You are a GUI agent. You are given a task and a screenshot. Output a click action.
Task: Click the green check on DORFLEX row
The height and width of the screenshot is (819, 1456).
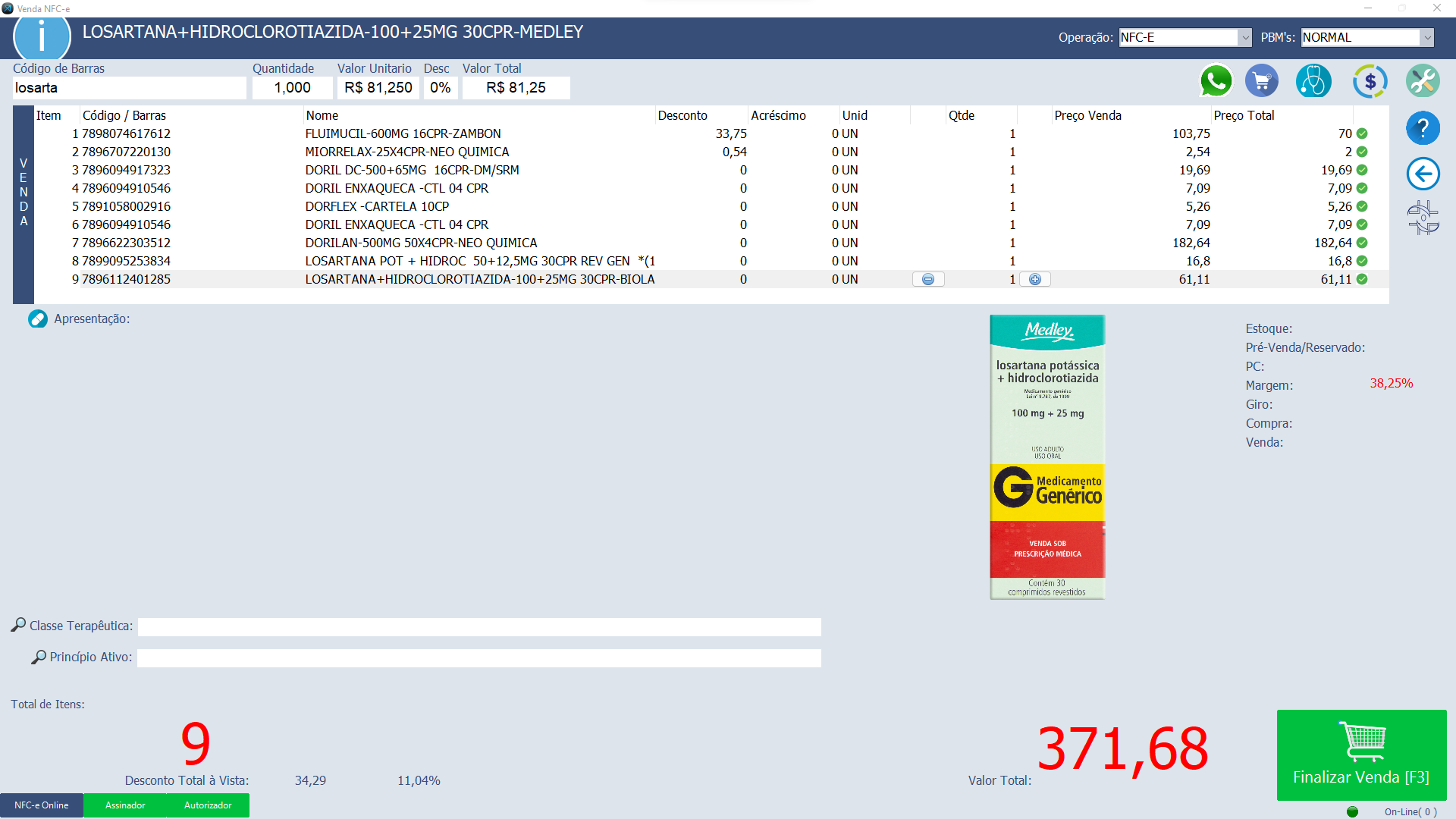tap(1362, 206)
